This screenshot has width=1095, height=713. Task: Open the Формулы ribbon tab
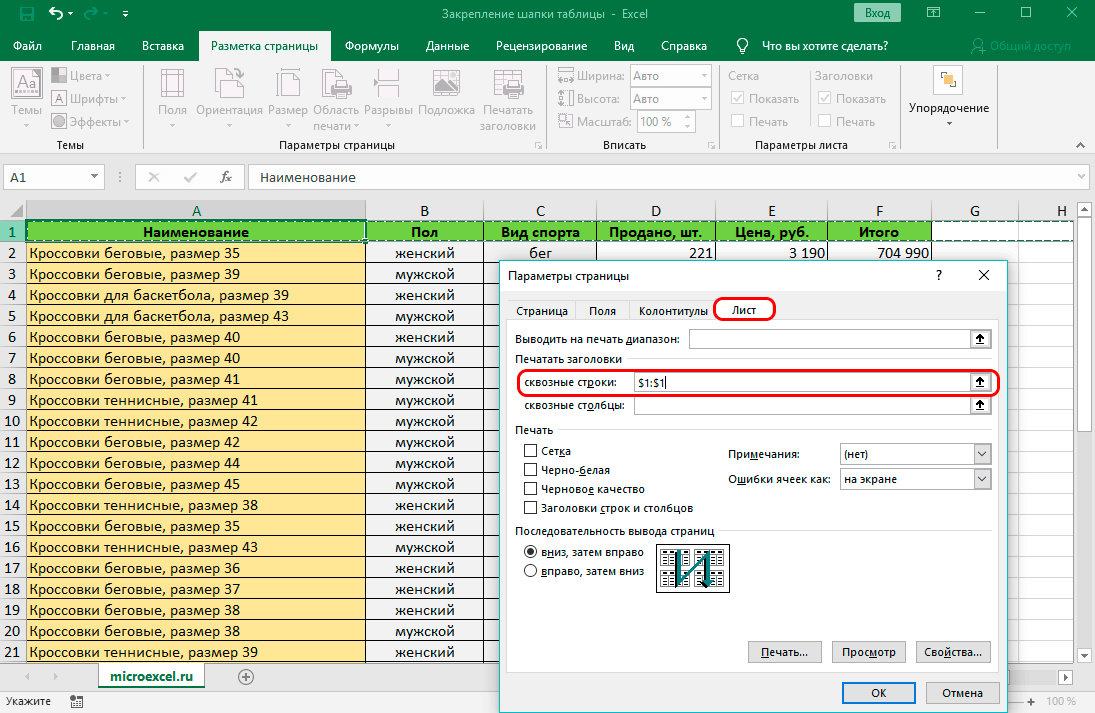click(372, 46)
